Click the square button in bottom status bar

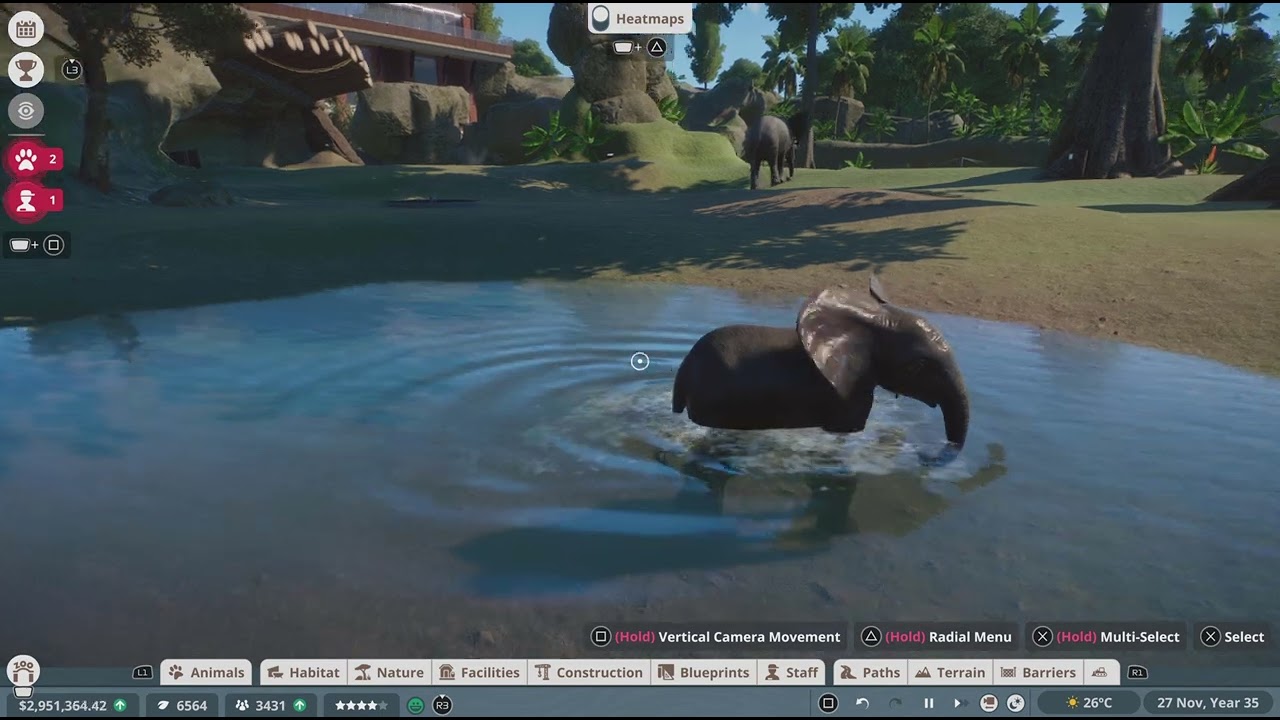point(828,703)
